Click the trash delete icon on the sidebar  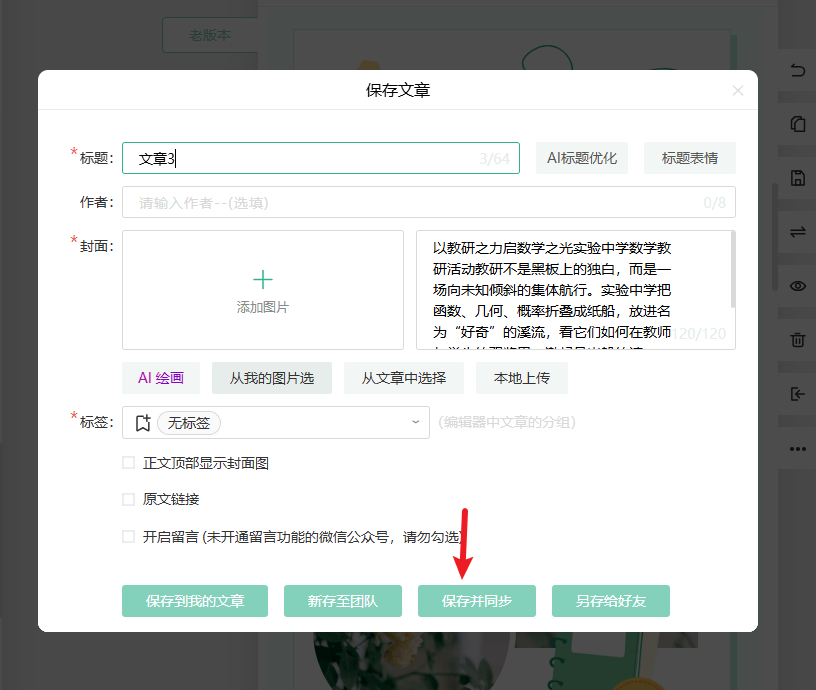(x=796, y=340)
